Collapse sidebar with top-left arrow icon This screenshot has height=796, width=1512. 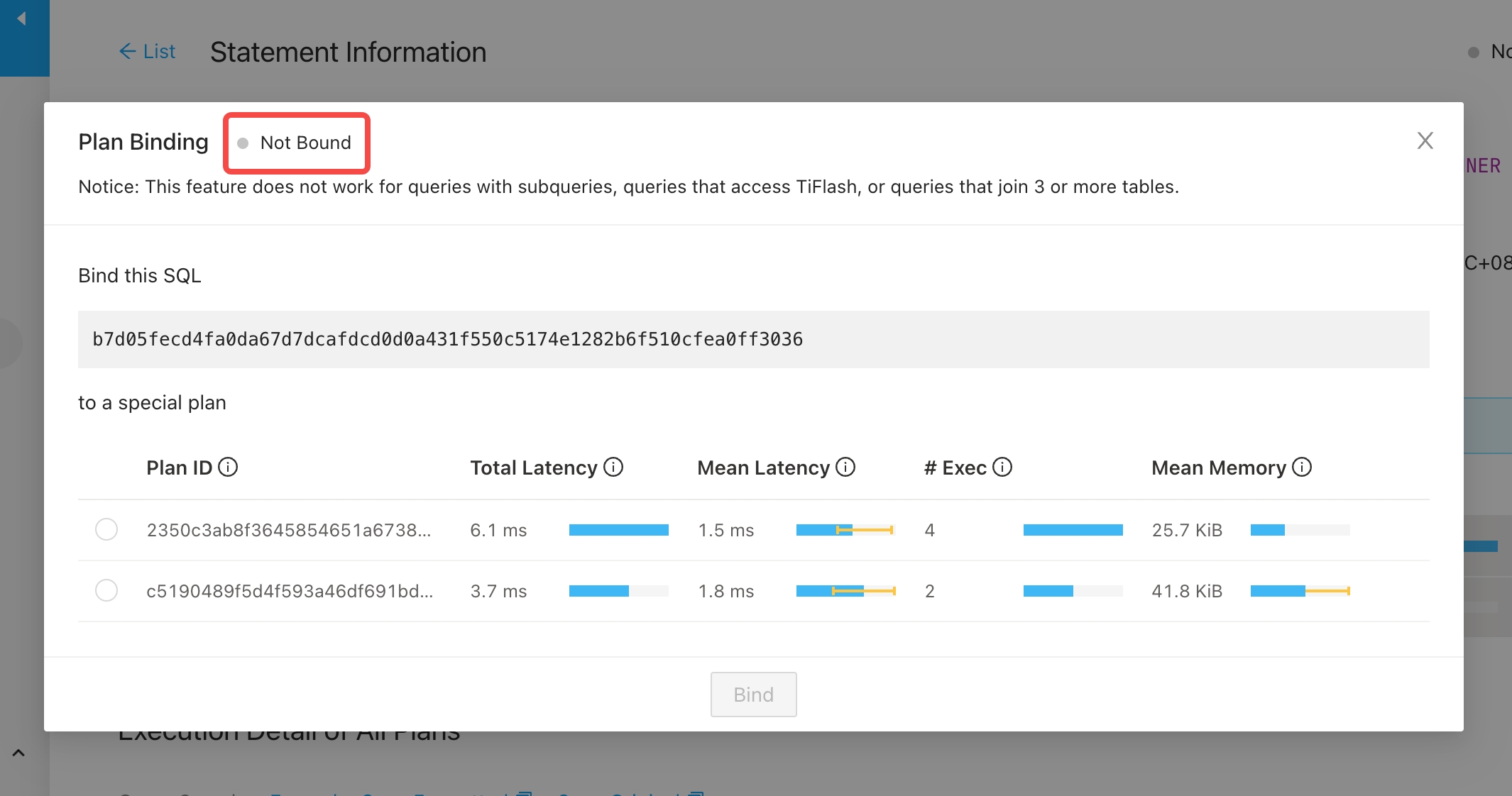point(22,19)
